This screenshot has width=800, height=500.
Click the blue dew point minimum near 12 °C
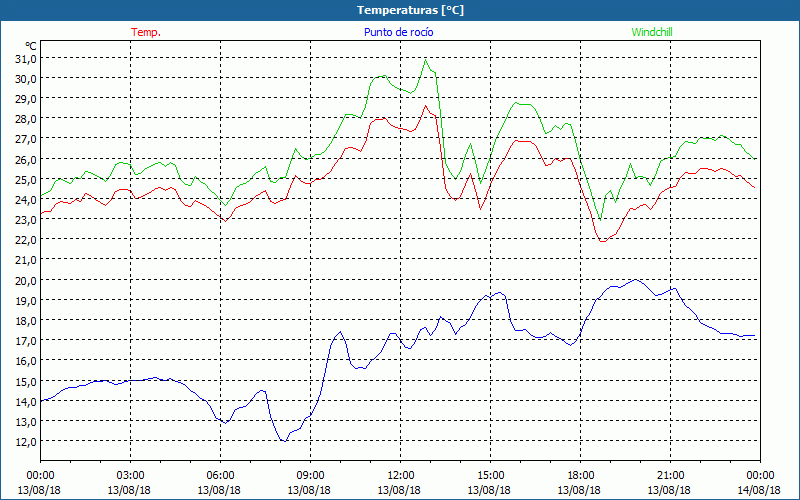285,440
